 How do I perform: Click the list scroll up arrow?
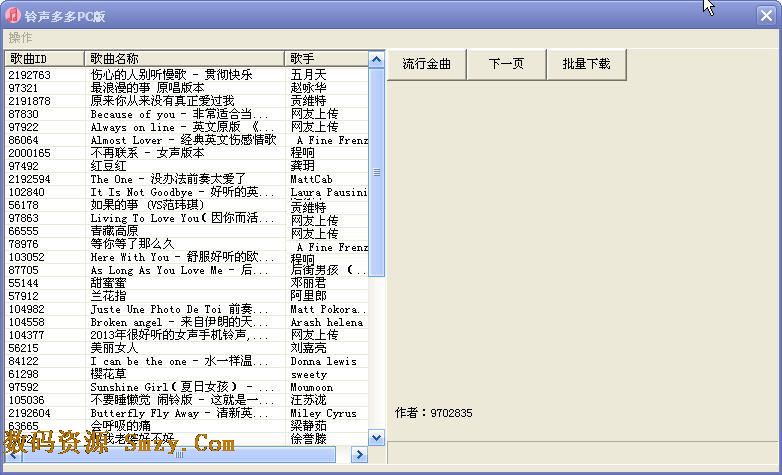click(377, 60)
